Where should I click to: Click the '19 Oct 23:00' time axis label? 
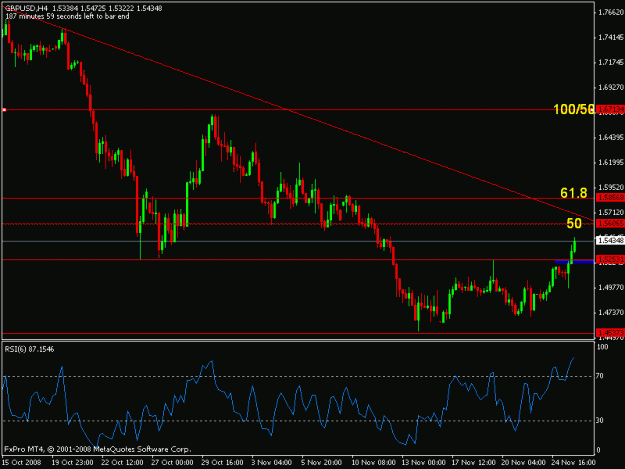point(73,463)
